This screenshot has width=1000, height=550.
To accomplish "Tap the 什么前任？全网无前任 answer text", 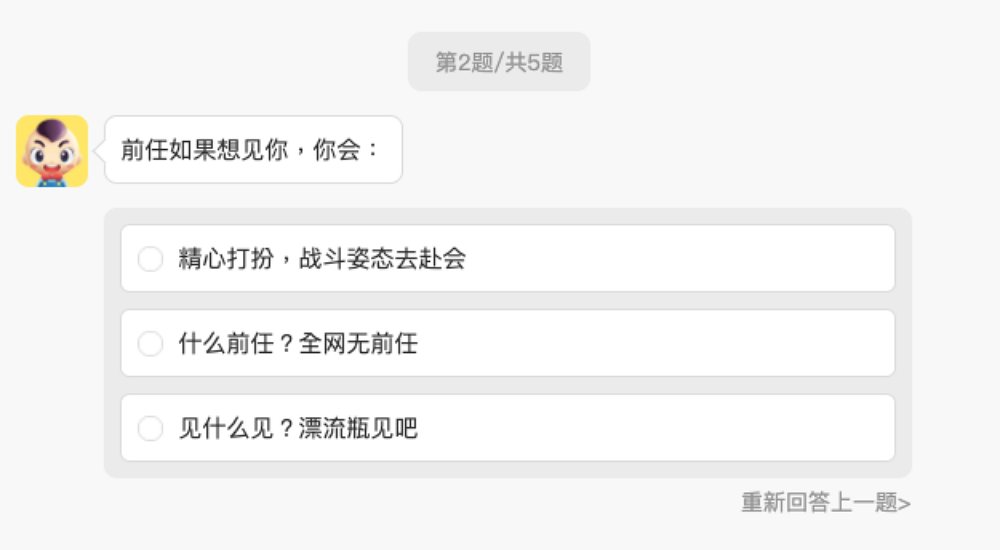I will point(298,344).
